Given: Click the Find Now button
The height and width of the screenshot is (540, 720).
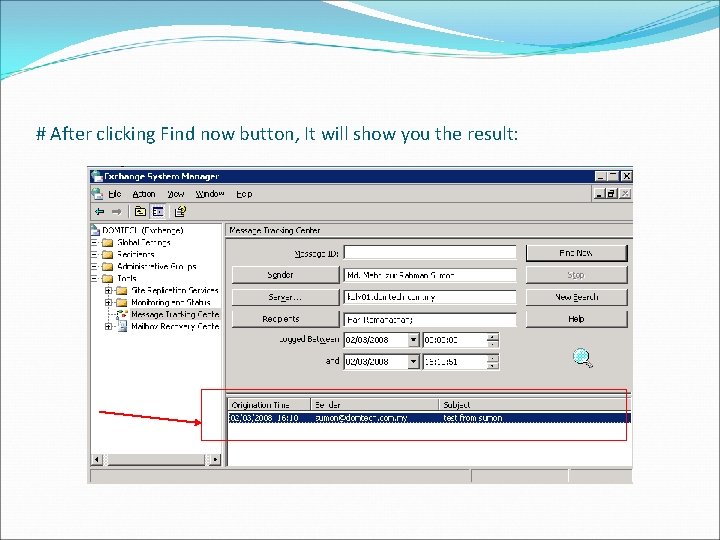Looking at the screenshot, I should 576,253.
